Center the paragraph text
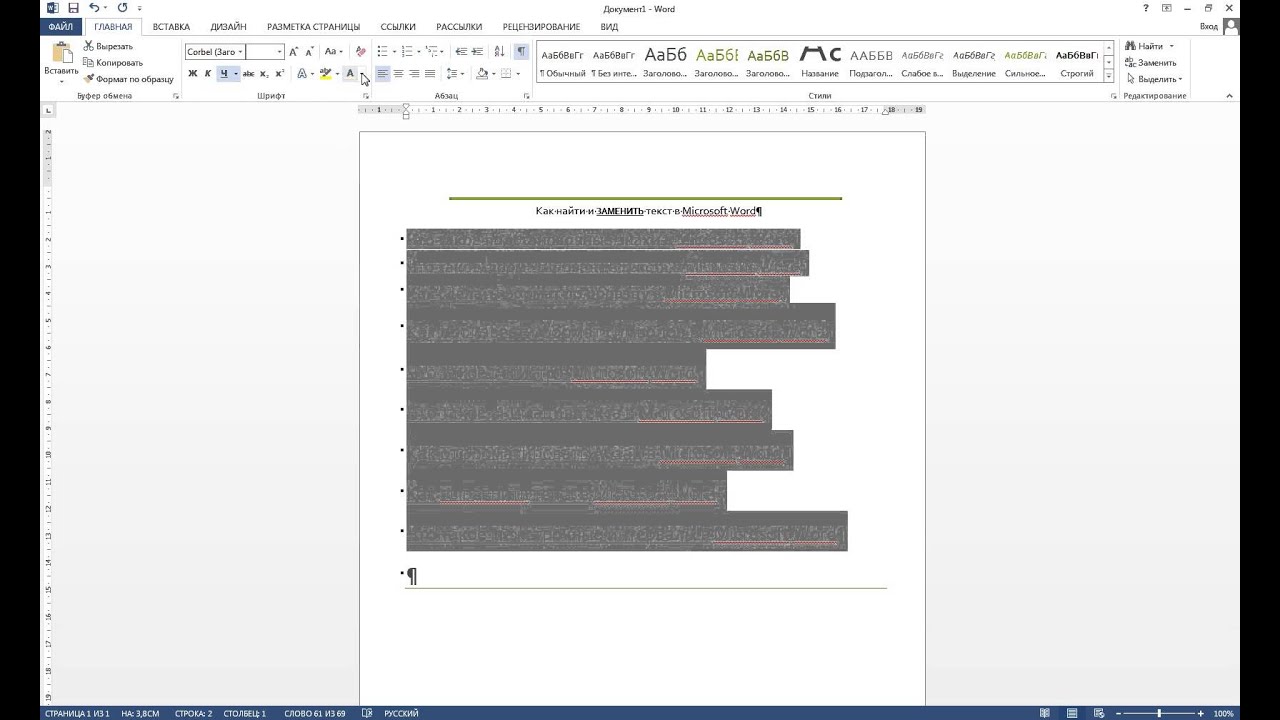1280x720 pixels. (398, 74)
